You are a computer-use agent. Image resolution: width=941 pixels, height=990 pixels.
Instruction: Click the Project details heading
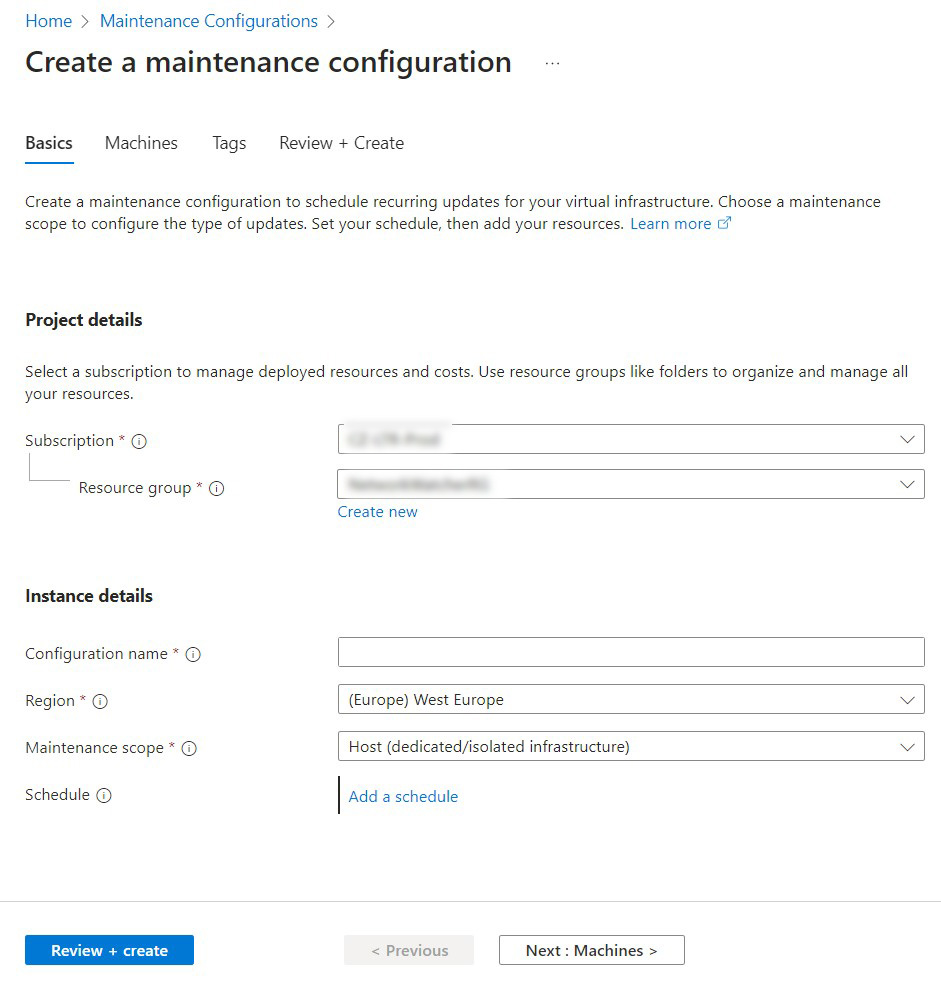click(84, 320)
